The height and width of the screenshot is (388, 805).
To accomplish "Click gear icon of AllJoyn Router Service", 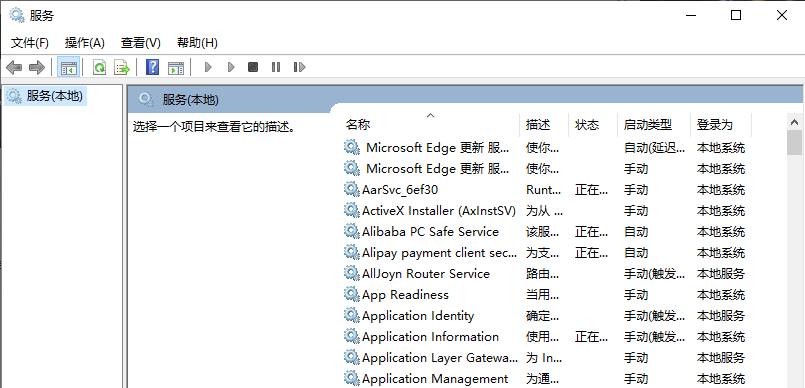I will [351, 274].
